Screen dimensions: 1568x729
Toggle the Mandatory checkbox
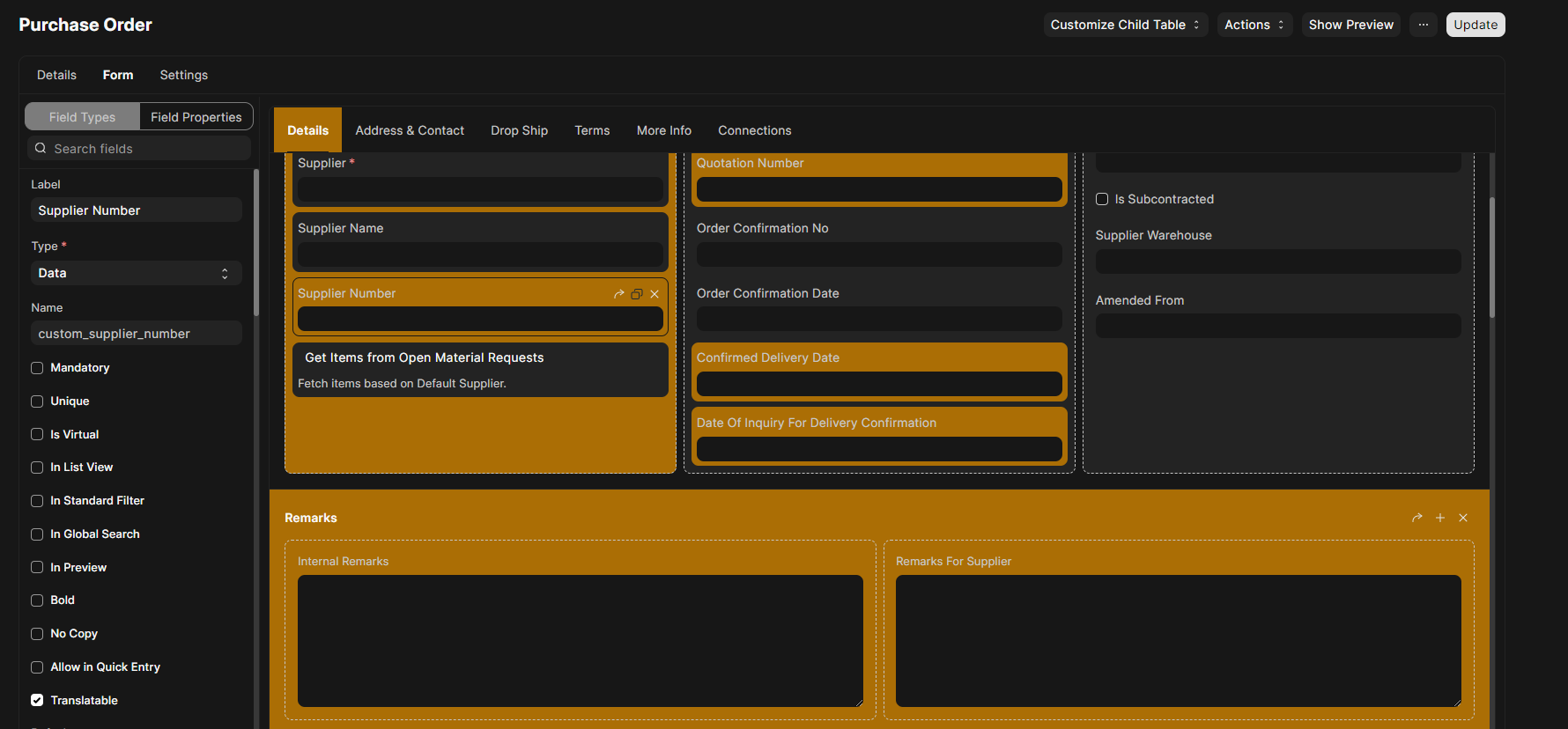[x=37, y=368]
